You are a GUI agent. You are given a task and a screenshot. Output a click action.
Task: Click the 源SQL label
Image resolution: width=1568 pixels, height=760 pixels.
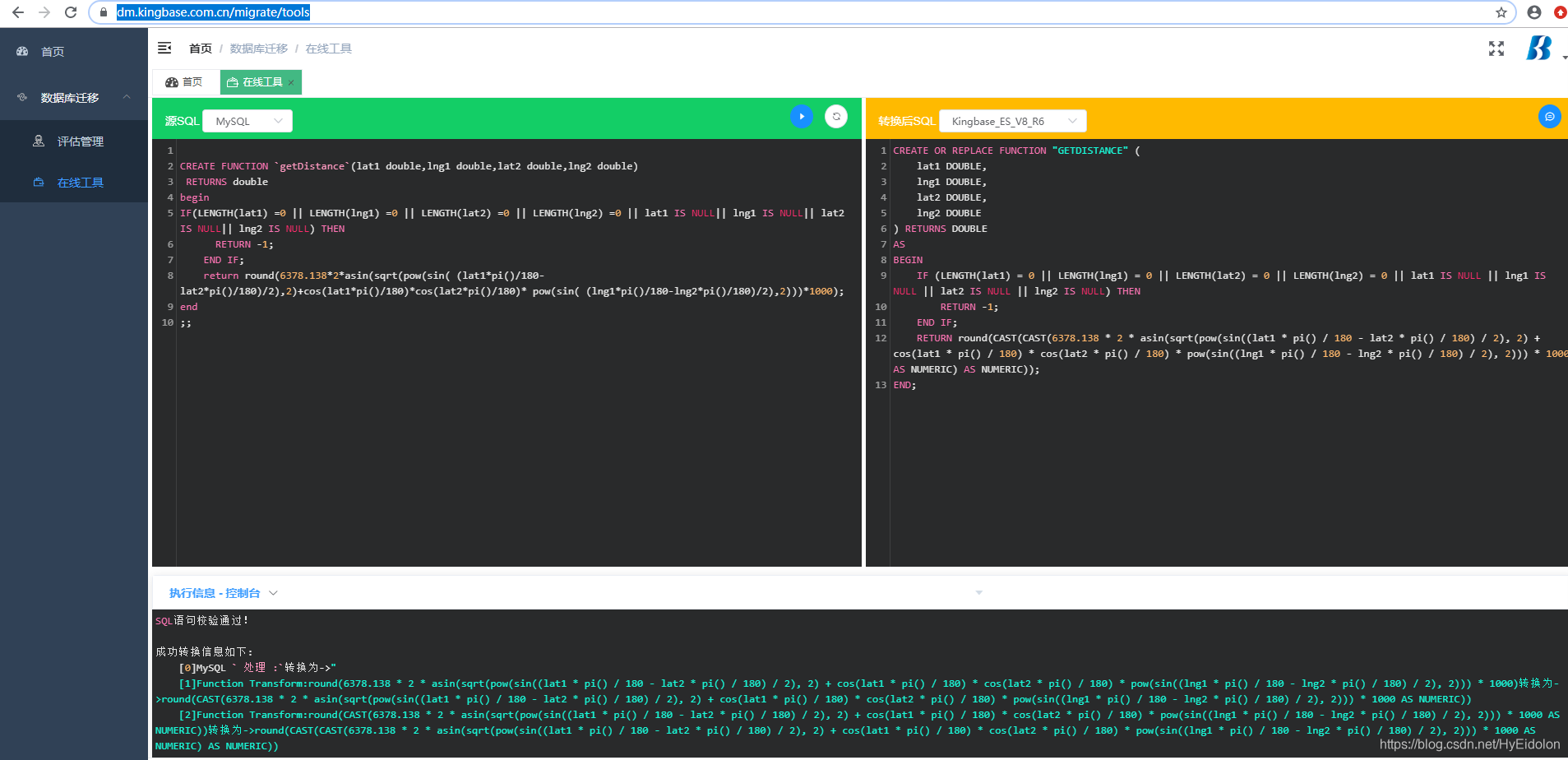point(182,121)
